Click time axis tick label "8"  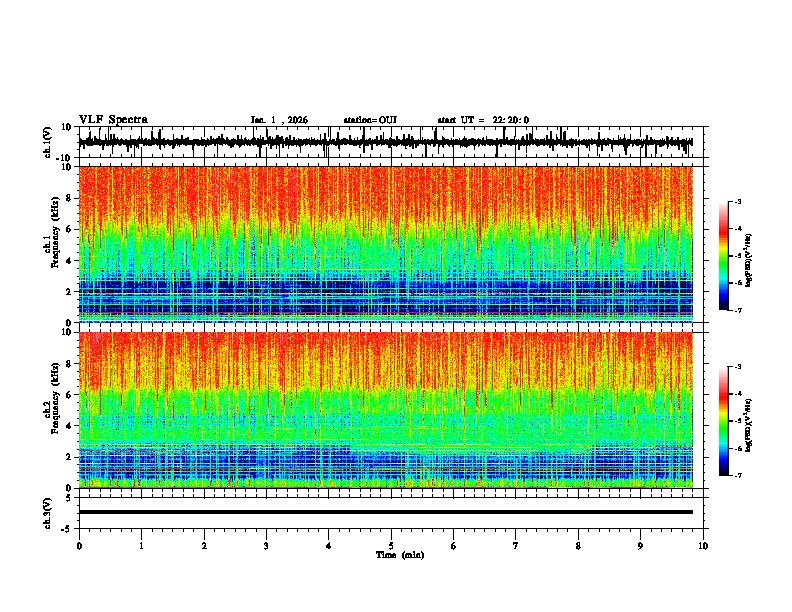[x=578, y=546]
